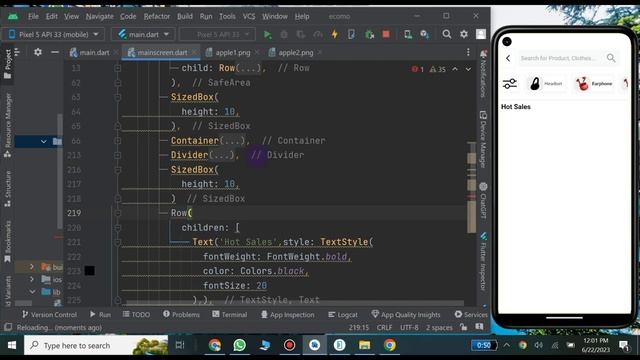
Task: Open Notifications panel on right edge
Action: pyautogui.click(x=483, y=74)
